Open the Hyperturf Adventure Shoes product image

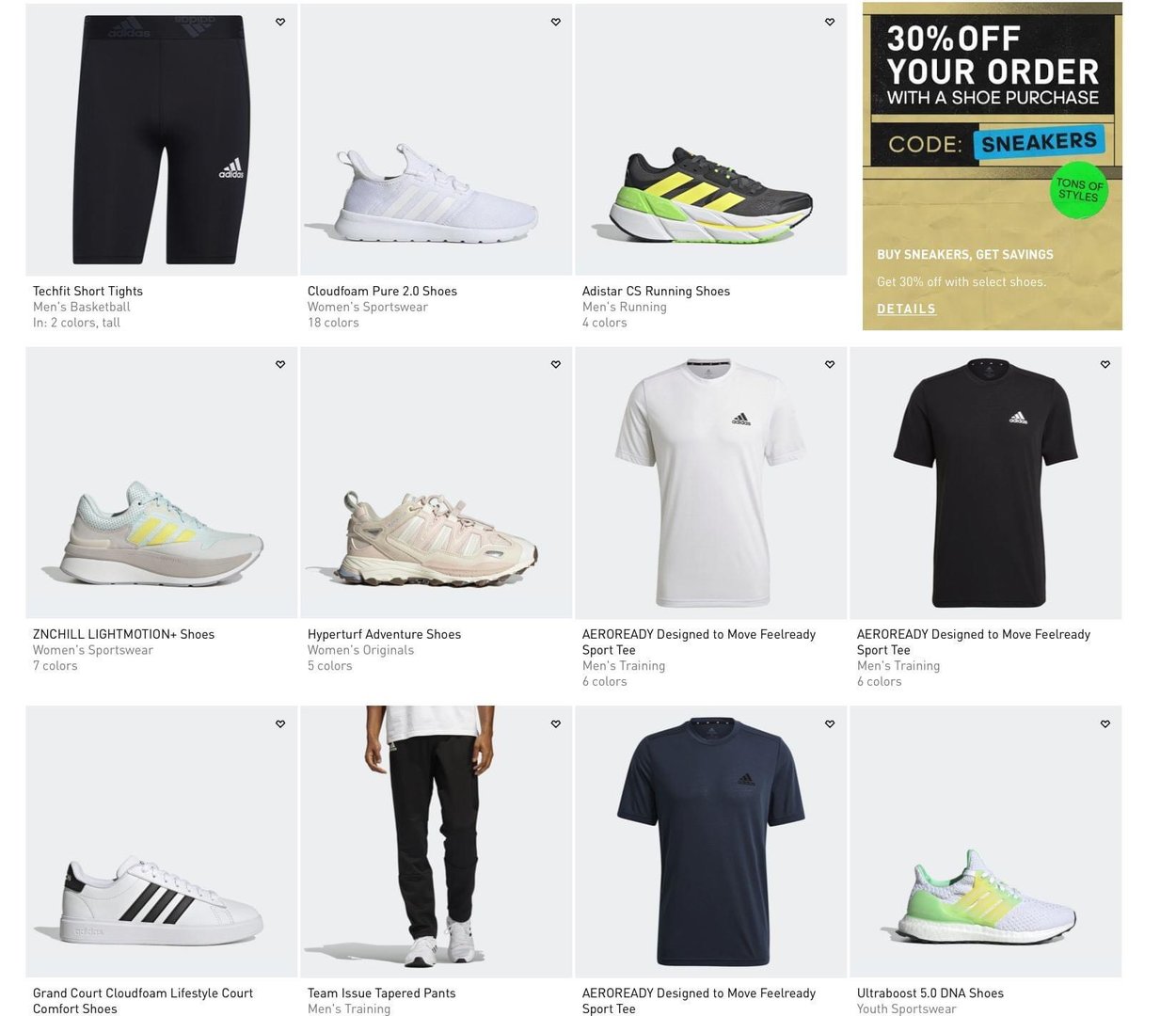(x=437, y=483)
